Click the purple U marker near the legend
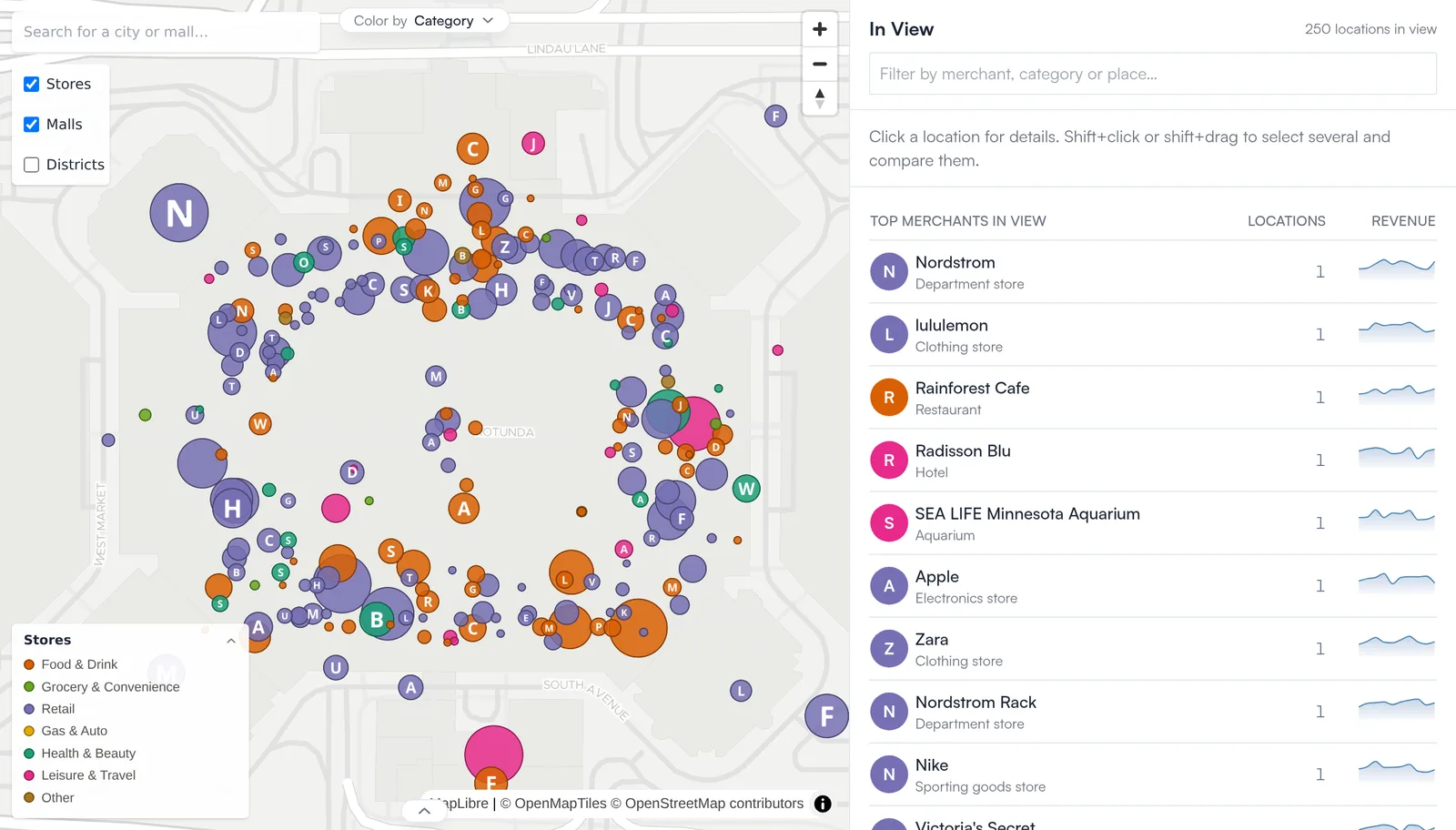The height and width of the screenshot is (830, 1456). coord(336,668)
